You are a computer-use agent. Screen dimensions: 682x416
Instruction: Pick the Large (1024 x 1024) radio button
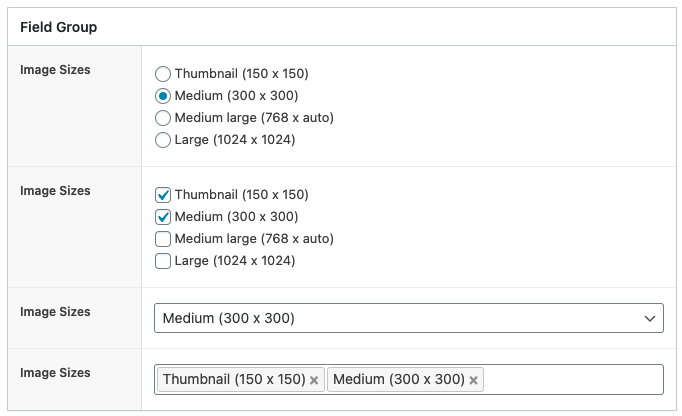(163, 140)
